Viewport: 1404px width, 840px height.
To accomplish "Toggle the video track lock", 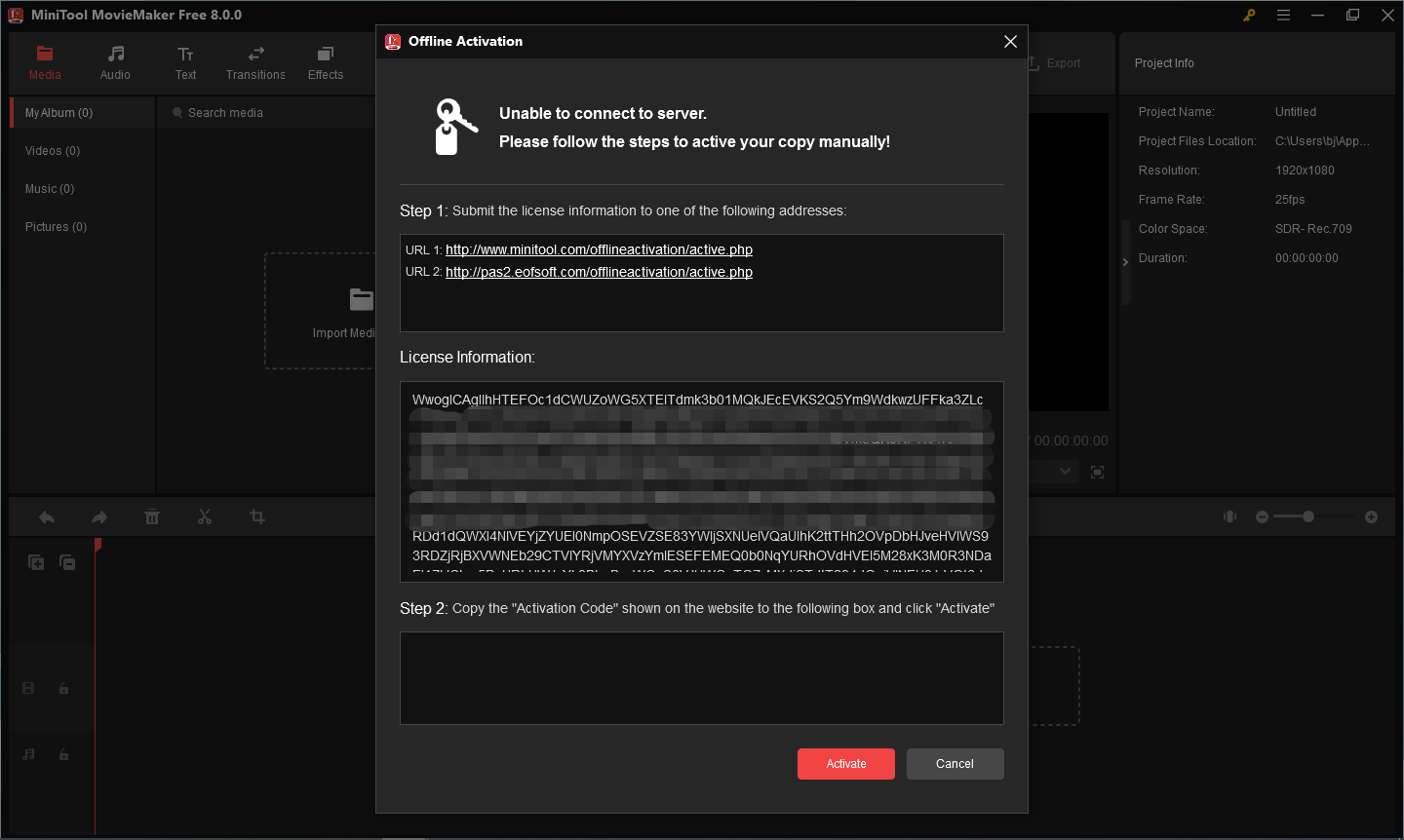I will [63, 688].
